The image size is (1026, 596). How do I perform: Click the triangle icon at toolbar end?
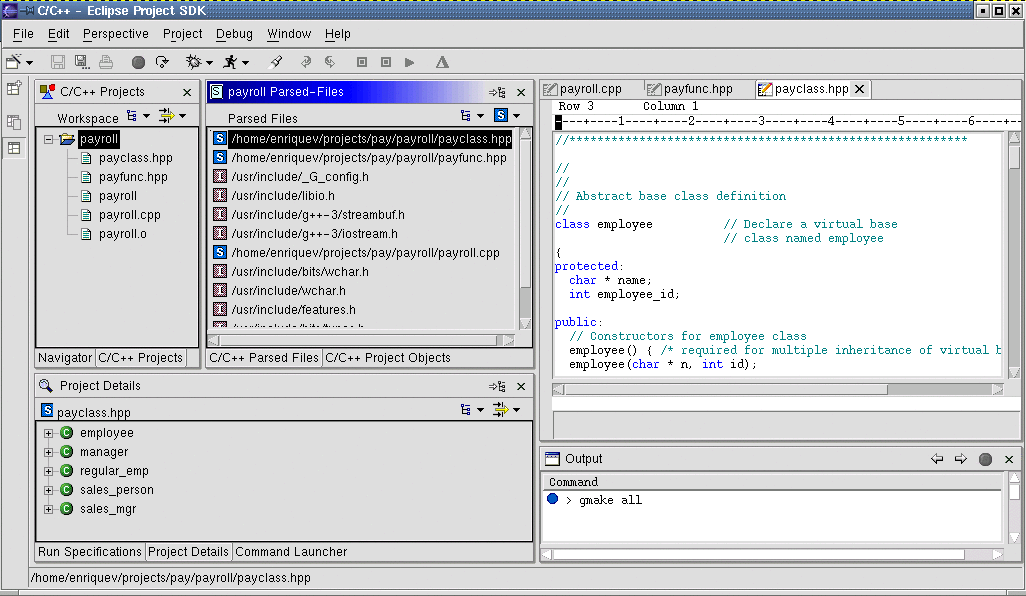[442, 62]
